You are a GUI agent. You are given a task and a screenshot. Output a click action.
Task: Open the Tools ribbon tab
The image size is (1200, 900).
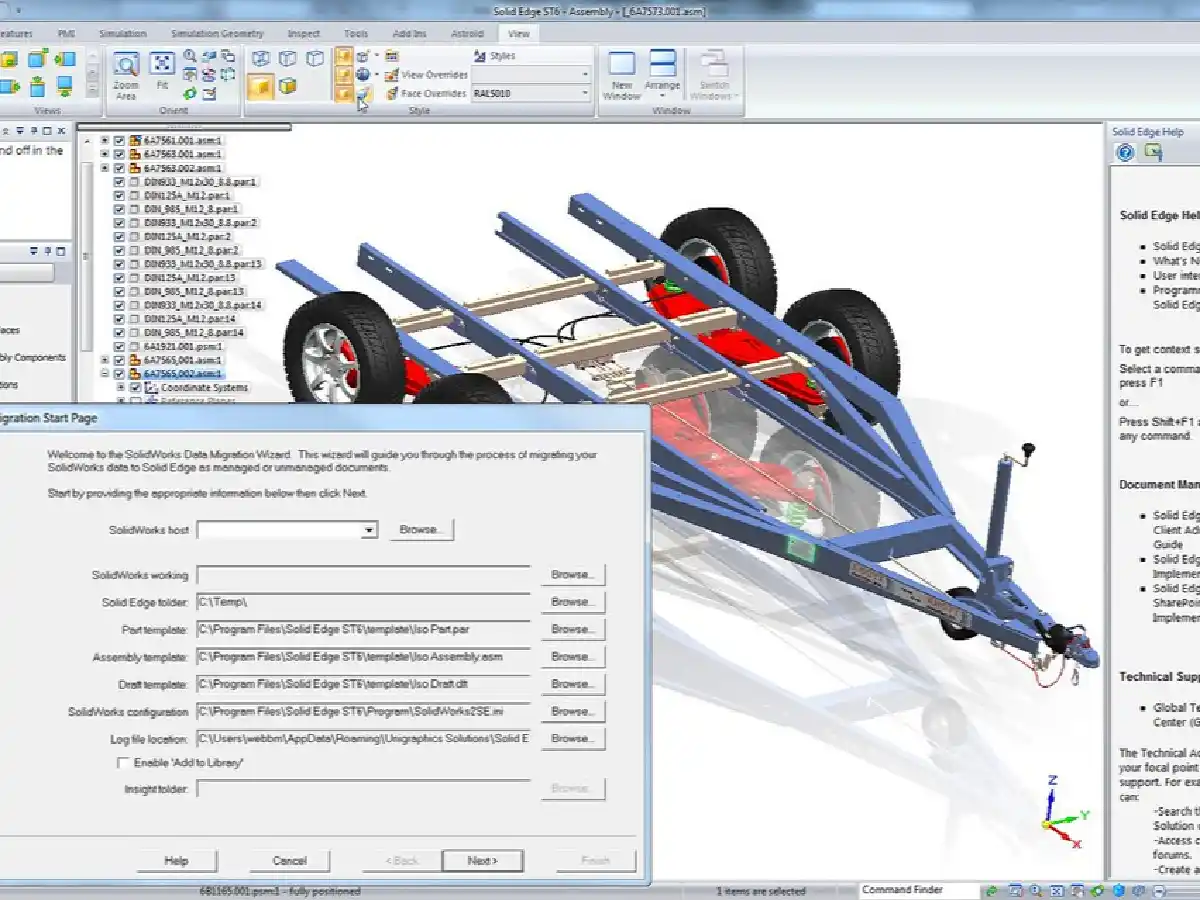tap(356, 33)
